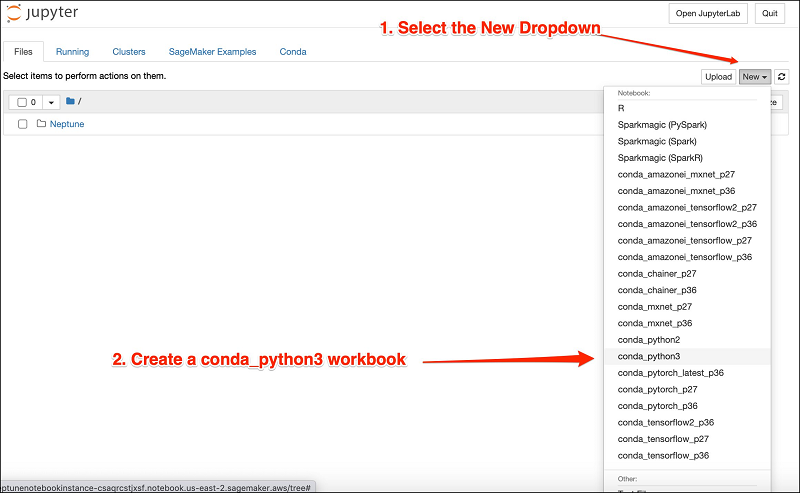Click the refresh file list icon
Screen dimensions: 800x493
(x=781, y=77)
